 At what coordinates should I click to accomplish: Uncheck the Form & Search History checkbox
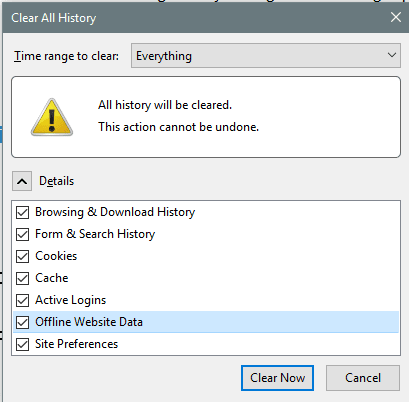[22, 234]
